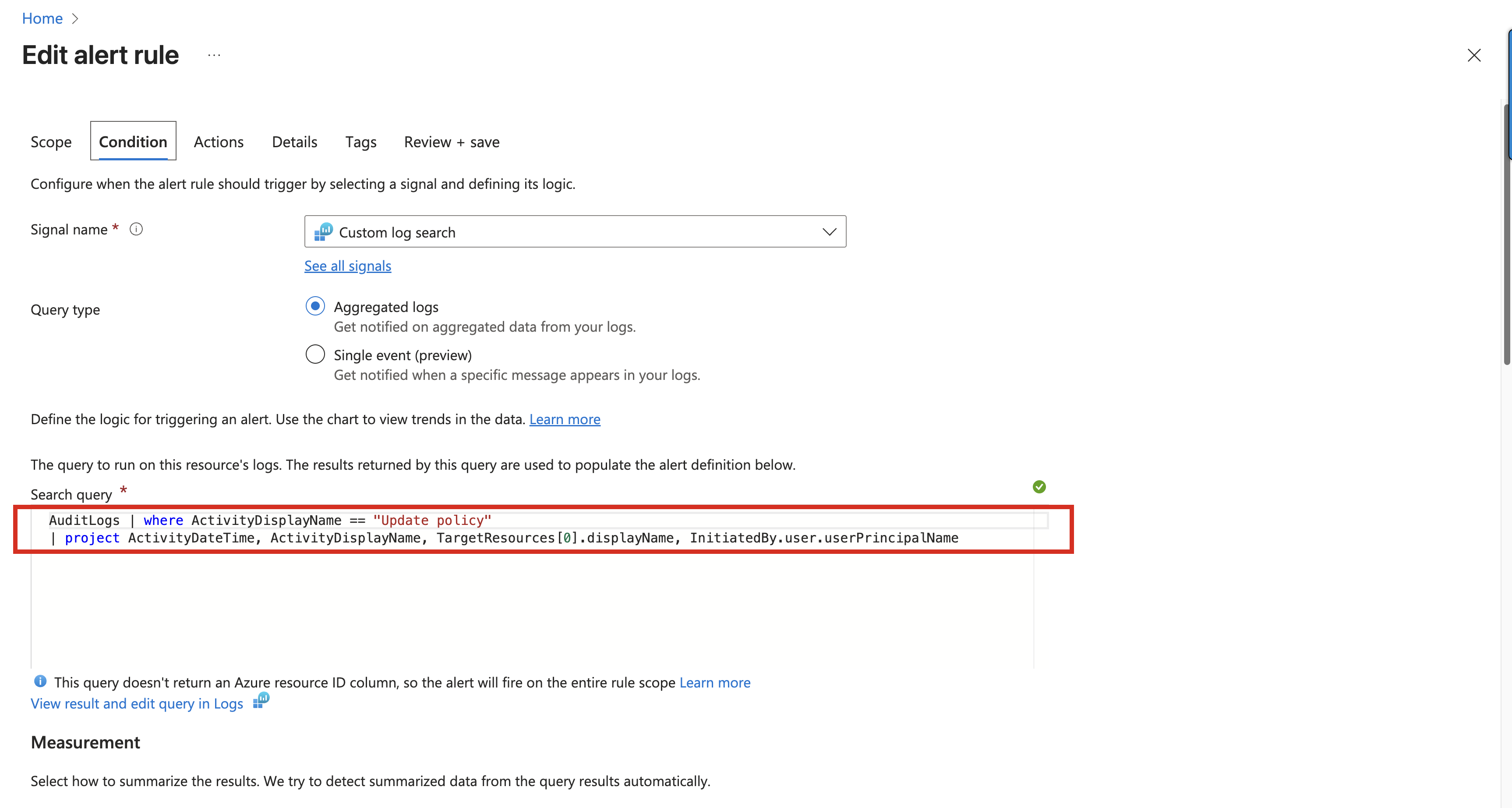
Task: Close the Edit alert rule pane
Action: coord(1474,55)
